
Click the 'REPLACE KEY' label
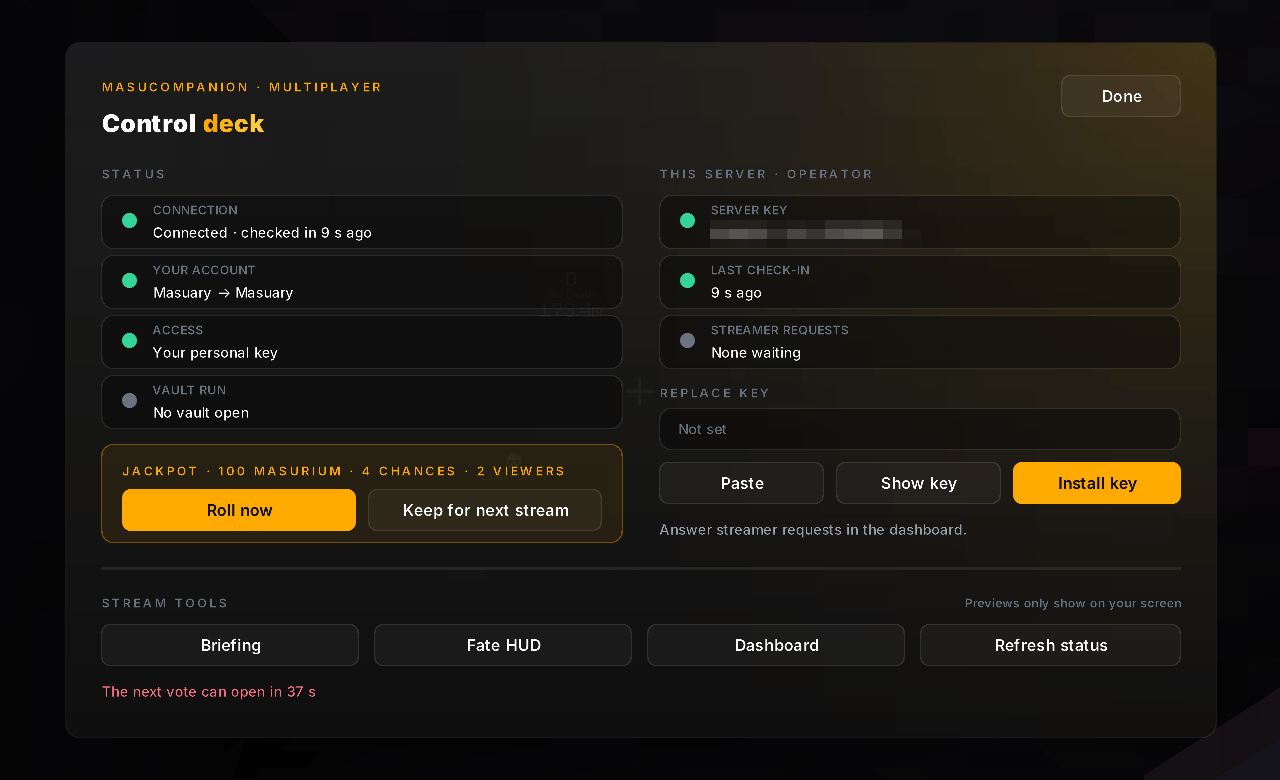coord(715,393)
